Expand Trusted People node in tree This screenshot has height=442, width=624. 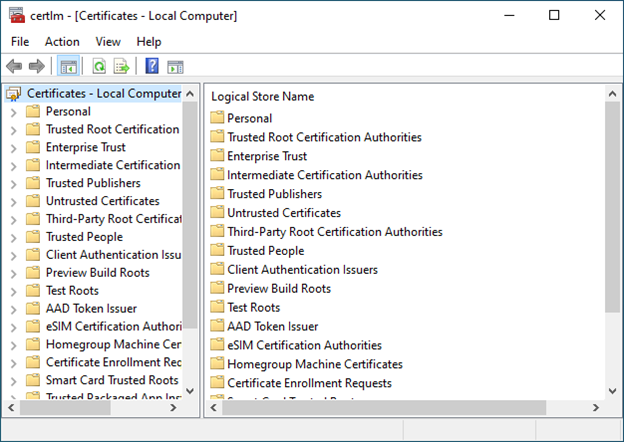click(13, 237)
